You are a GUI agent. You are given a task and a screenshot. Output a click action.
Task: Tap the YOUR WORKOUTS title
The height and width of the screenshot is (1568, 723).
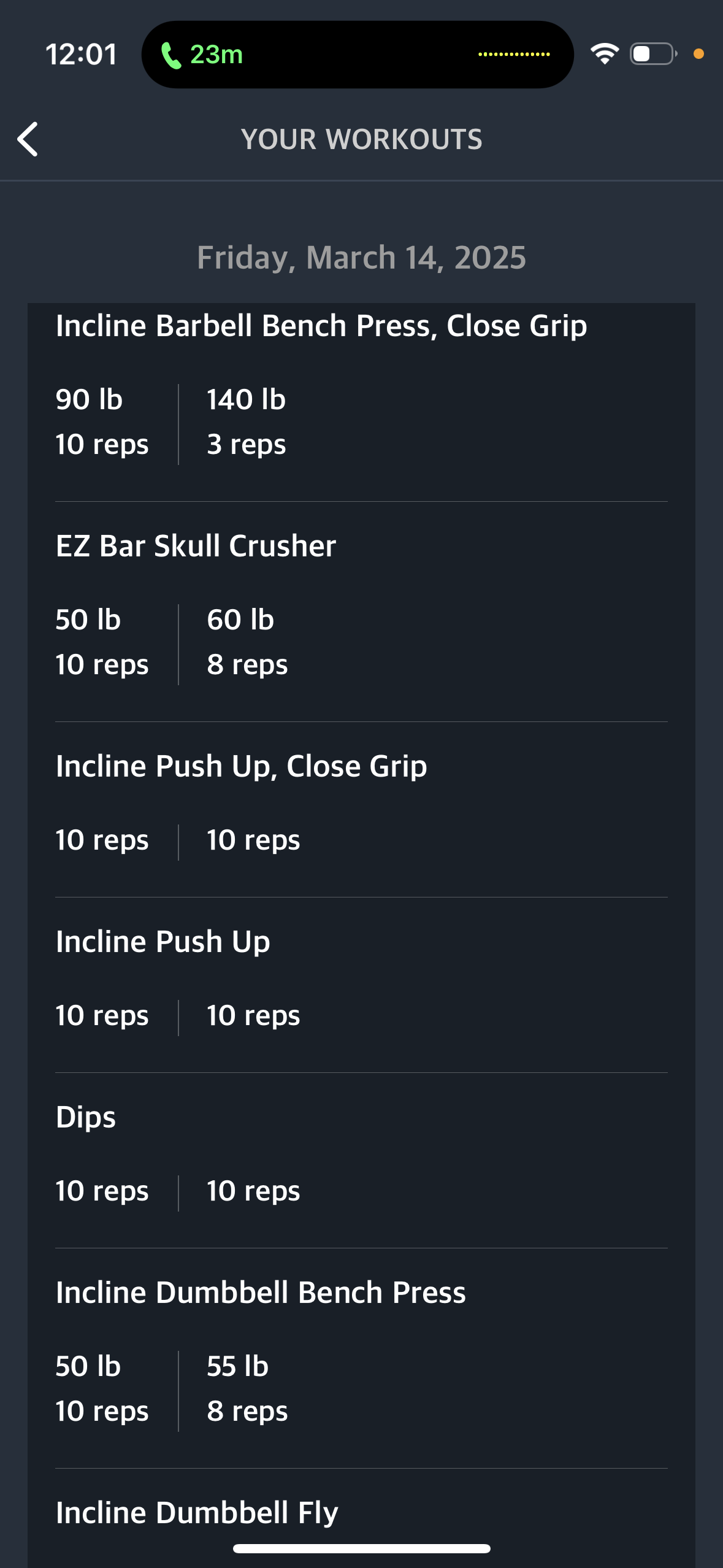(x=361, y=139)
